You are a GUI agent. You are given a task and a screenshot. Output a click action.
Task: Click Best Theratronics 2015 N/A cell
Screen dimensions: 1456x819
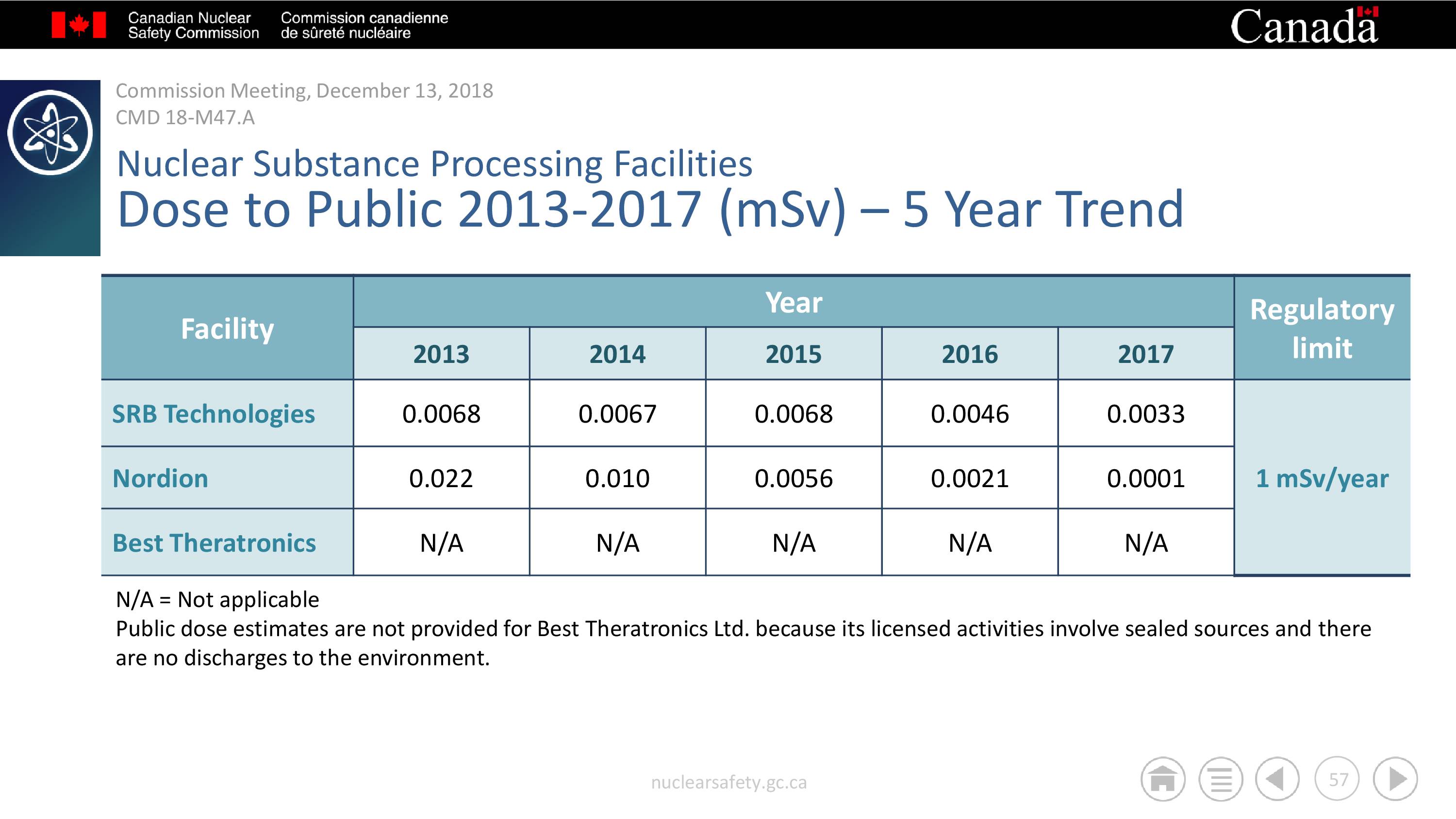[794, 542]
